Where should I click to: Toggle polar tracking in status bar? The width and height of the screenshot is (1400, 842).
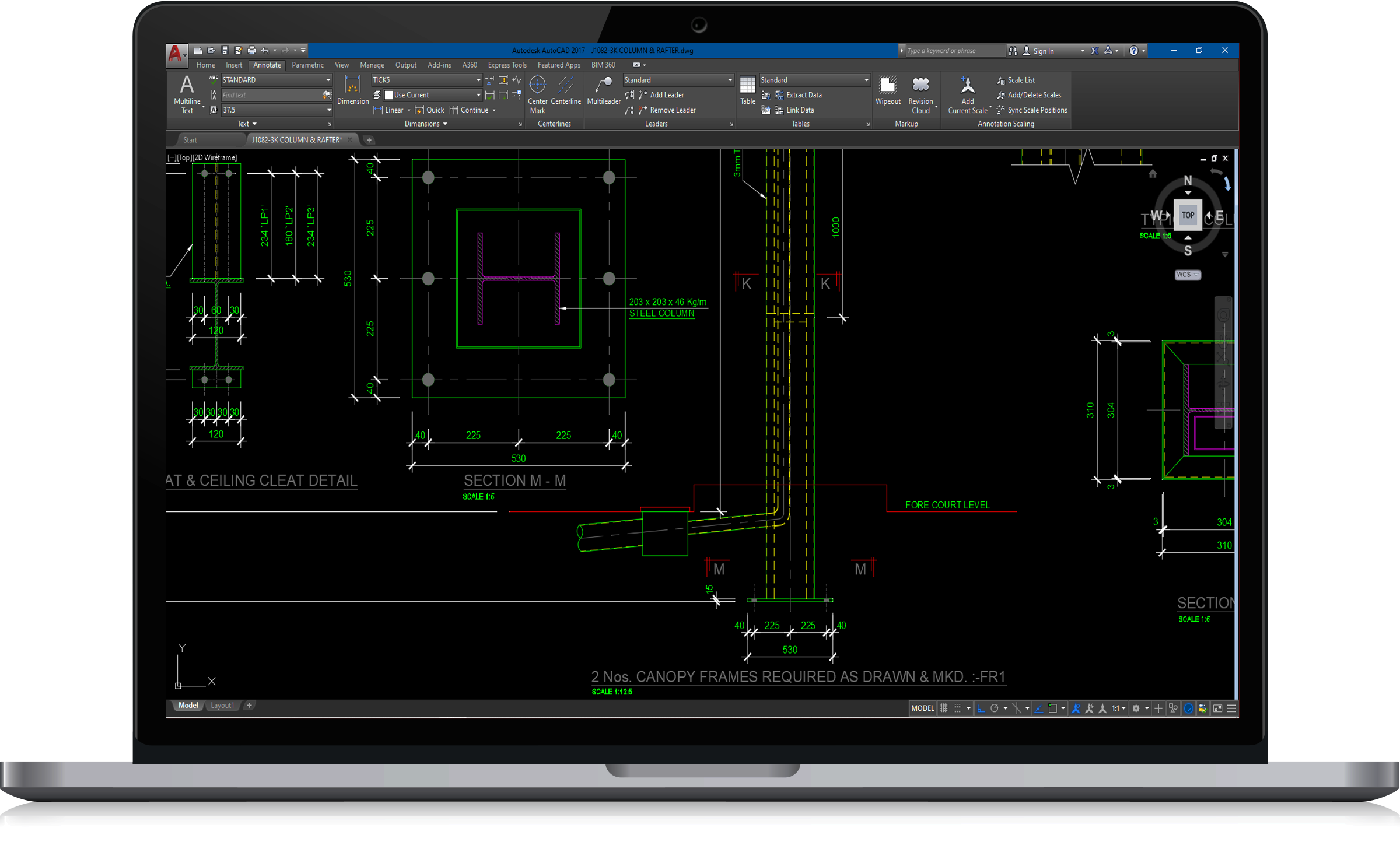(995, 708)
